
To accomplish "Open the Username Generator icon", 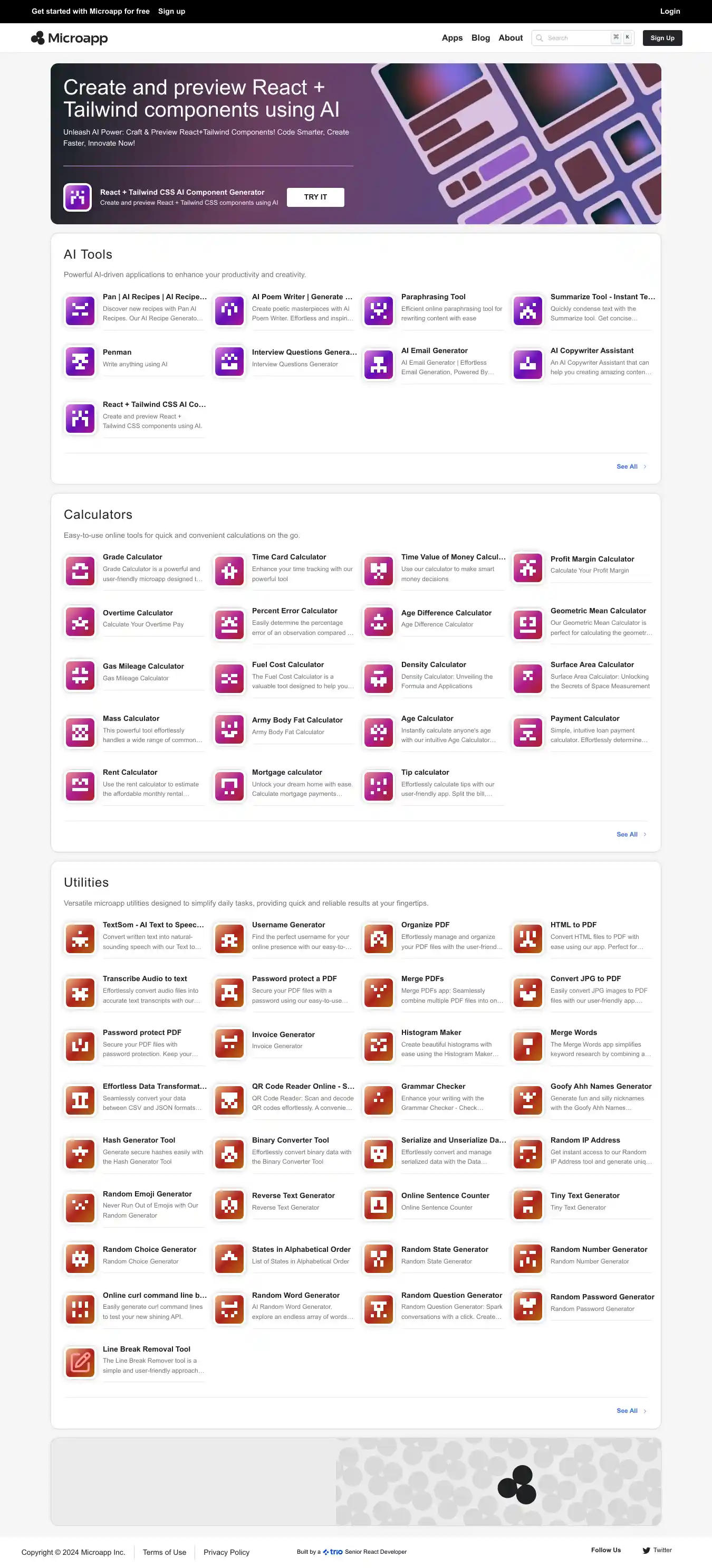I will click(x=229, y=938).
